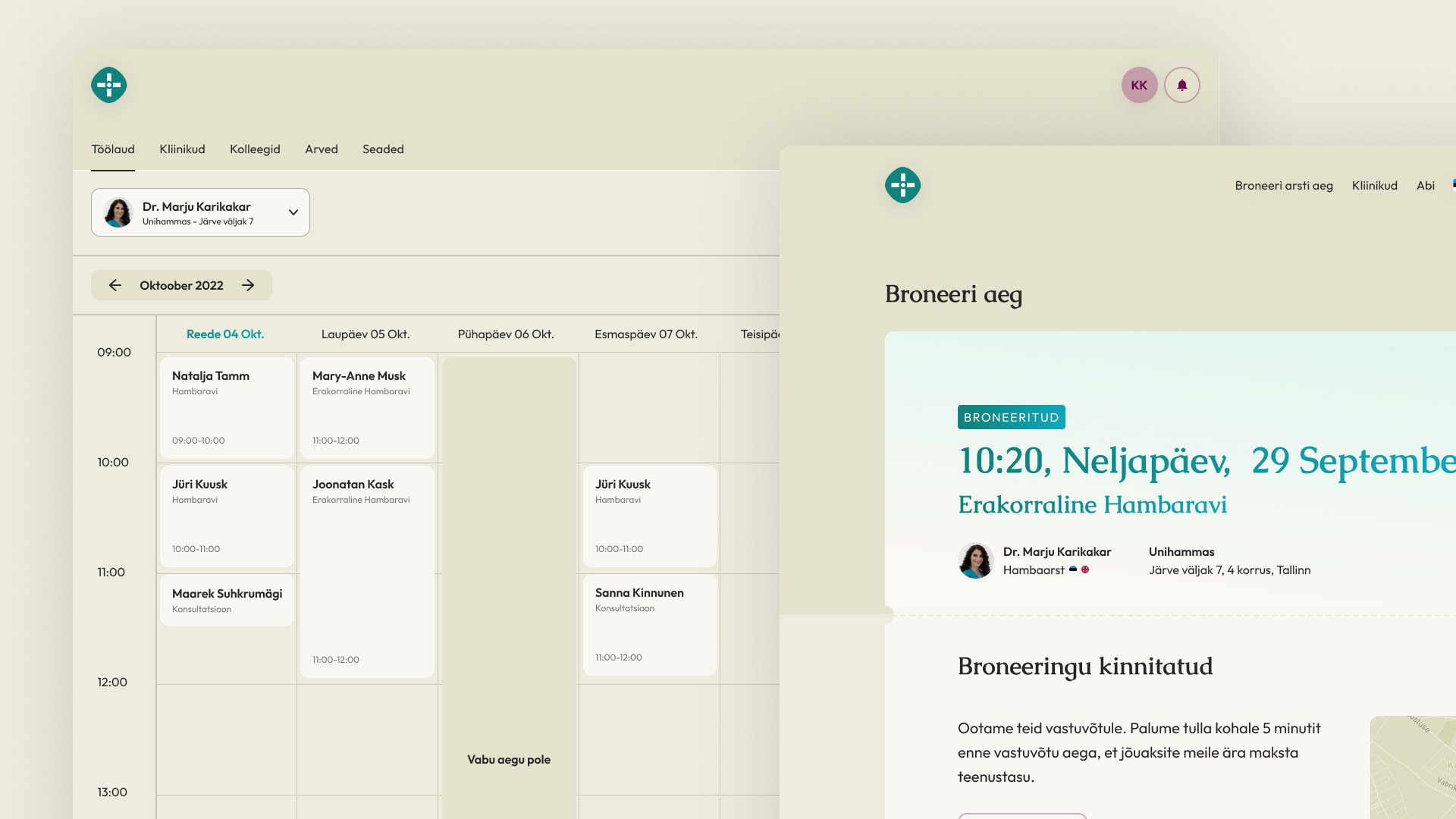Navigate to the Arved tab
Screen dimensions: 1456x819
click(x=321, y=149)
